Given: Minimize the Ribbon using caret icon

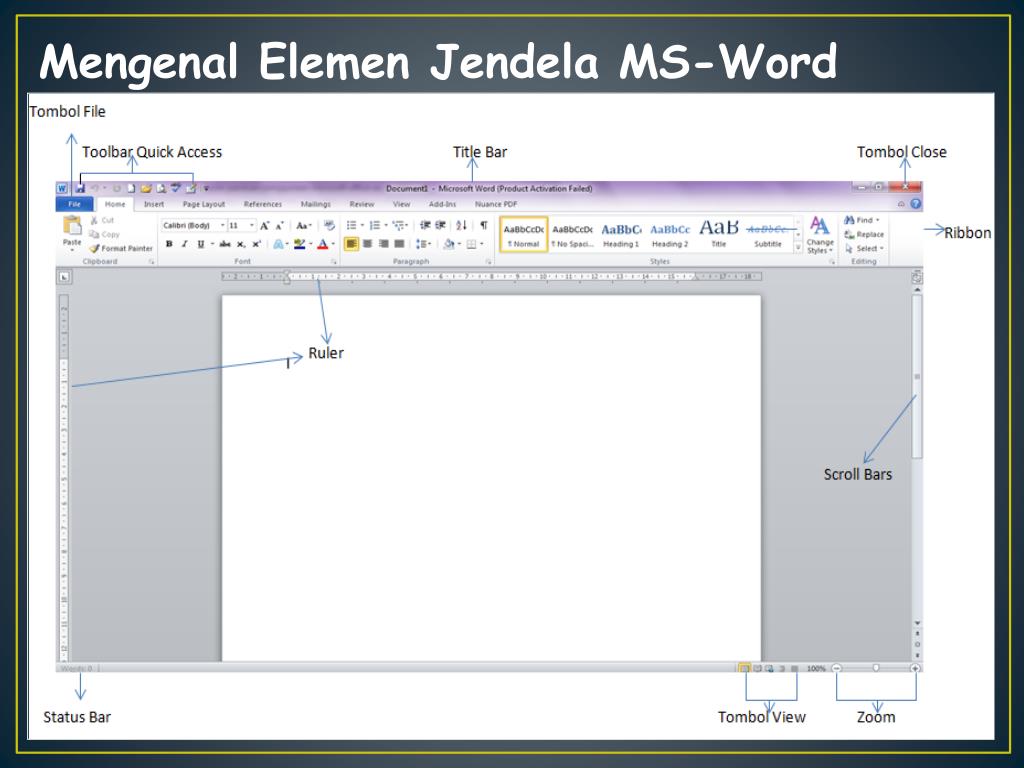Looking at the screenshot, I should point(901,204).
